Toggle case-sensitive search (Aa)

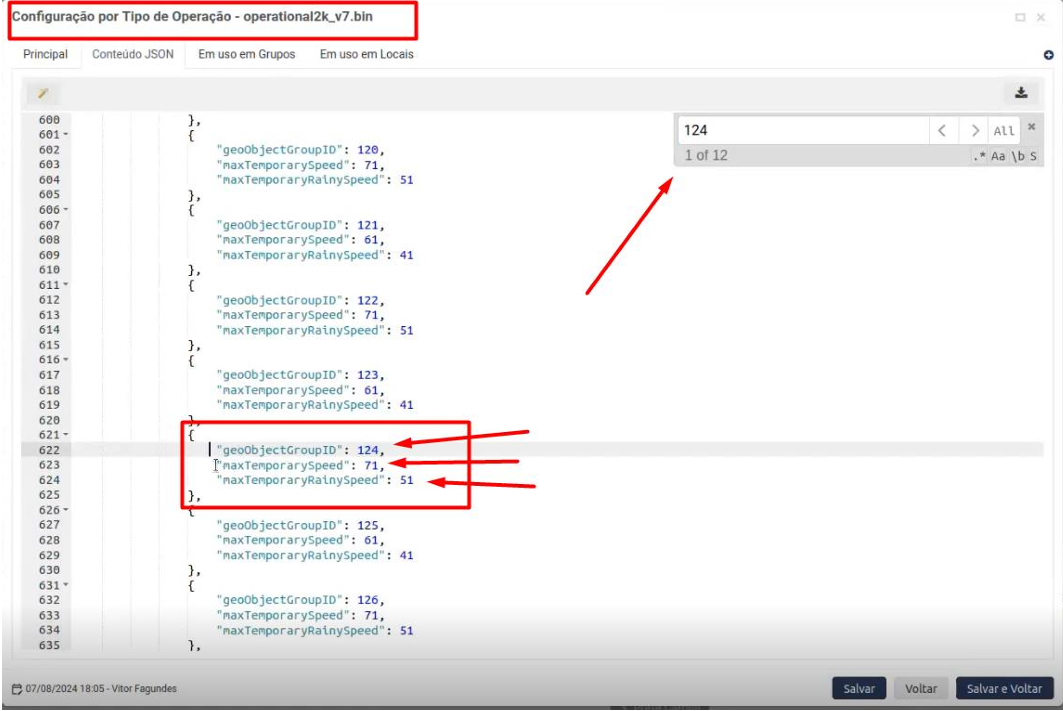[998, 157]
